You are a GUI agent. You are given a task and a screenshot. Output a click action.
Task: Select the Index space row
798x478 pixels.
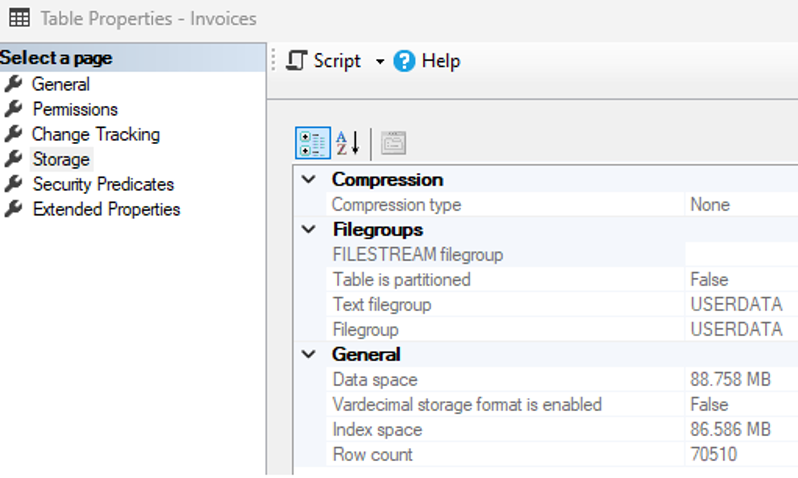click(x=562, y=430)
